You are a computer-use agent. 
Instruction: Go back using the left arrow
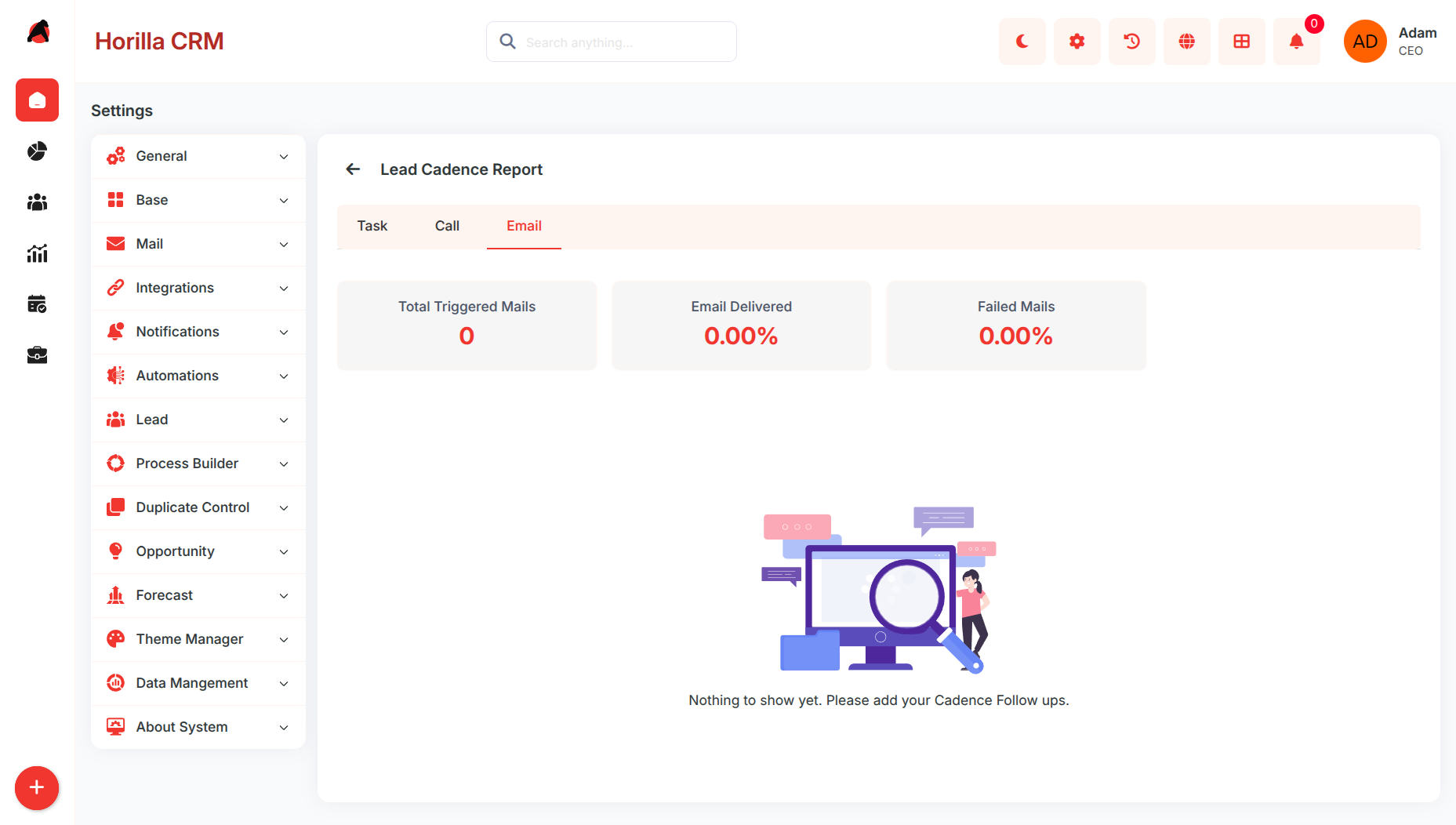click(x=353, y=169)
